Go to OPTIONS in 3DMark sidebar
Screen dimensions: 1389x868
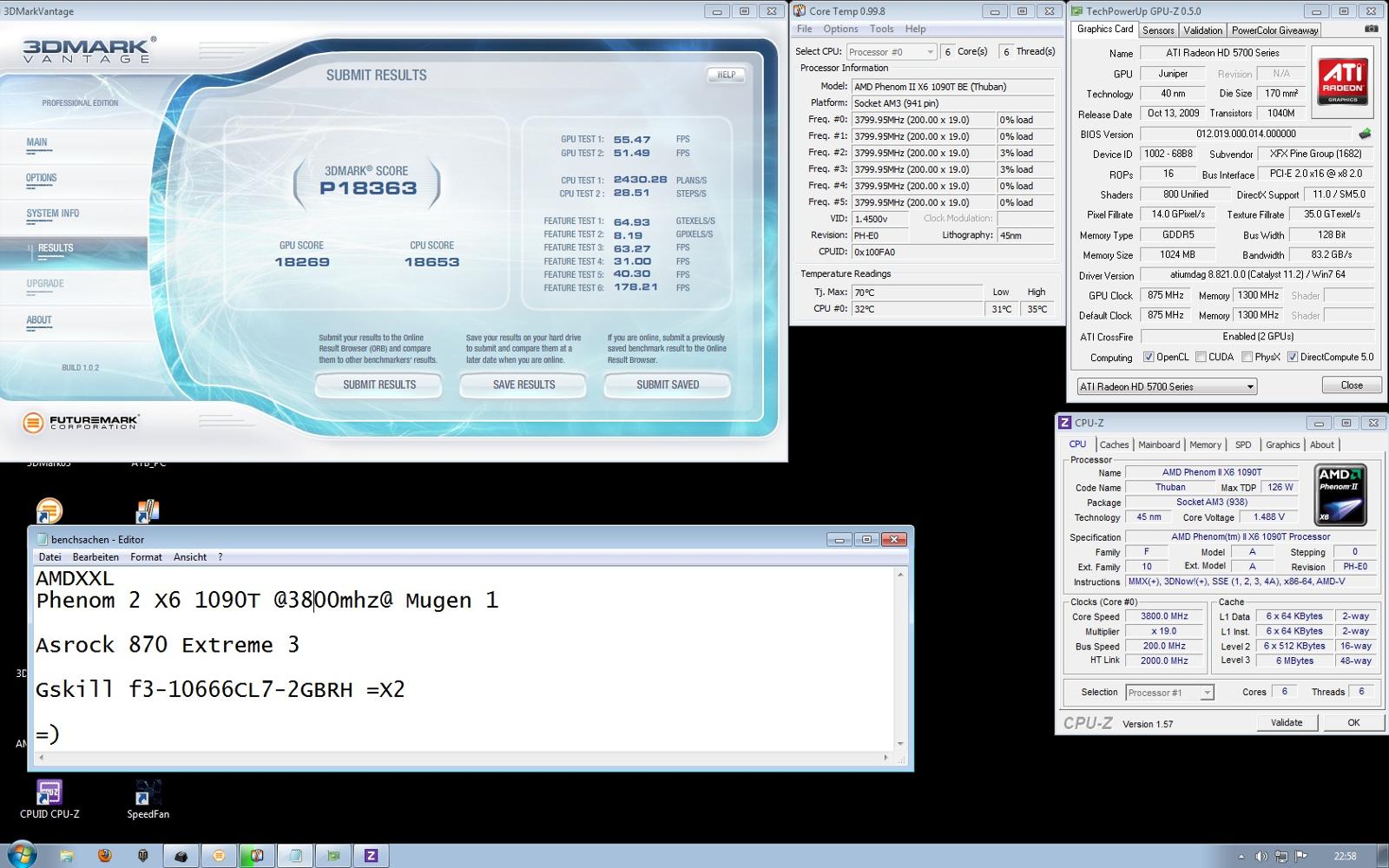41,178
